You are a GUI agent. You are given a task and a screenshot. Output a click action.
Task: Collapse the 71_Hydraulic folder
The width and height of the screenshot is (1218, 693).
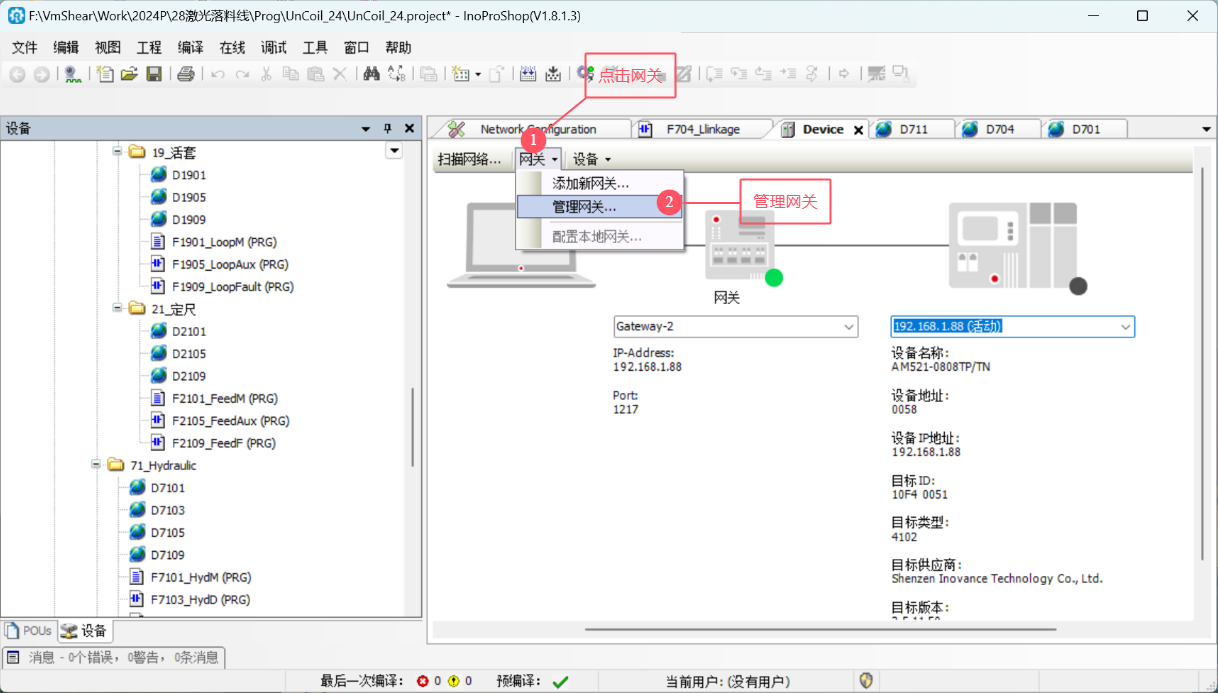[x=96, y=465]
